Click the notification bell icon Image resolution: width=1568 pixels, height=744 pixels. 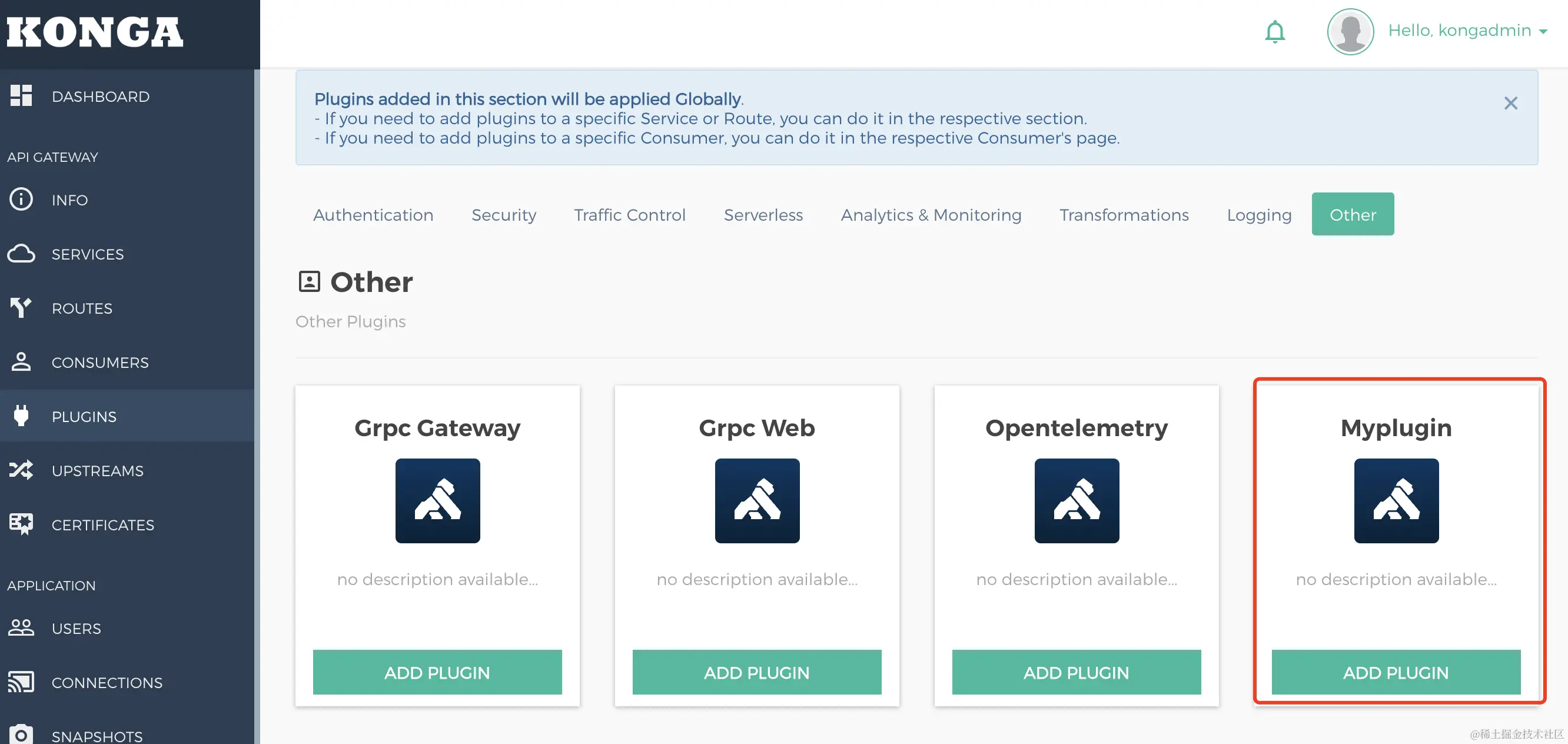1275,32
